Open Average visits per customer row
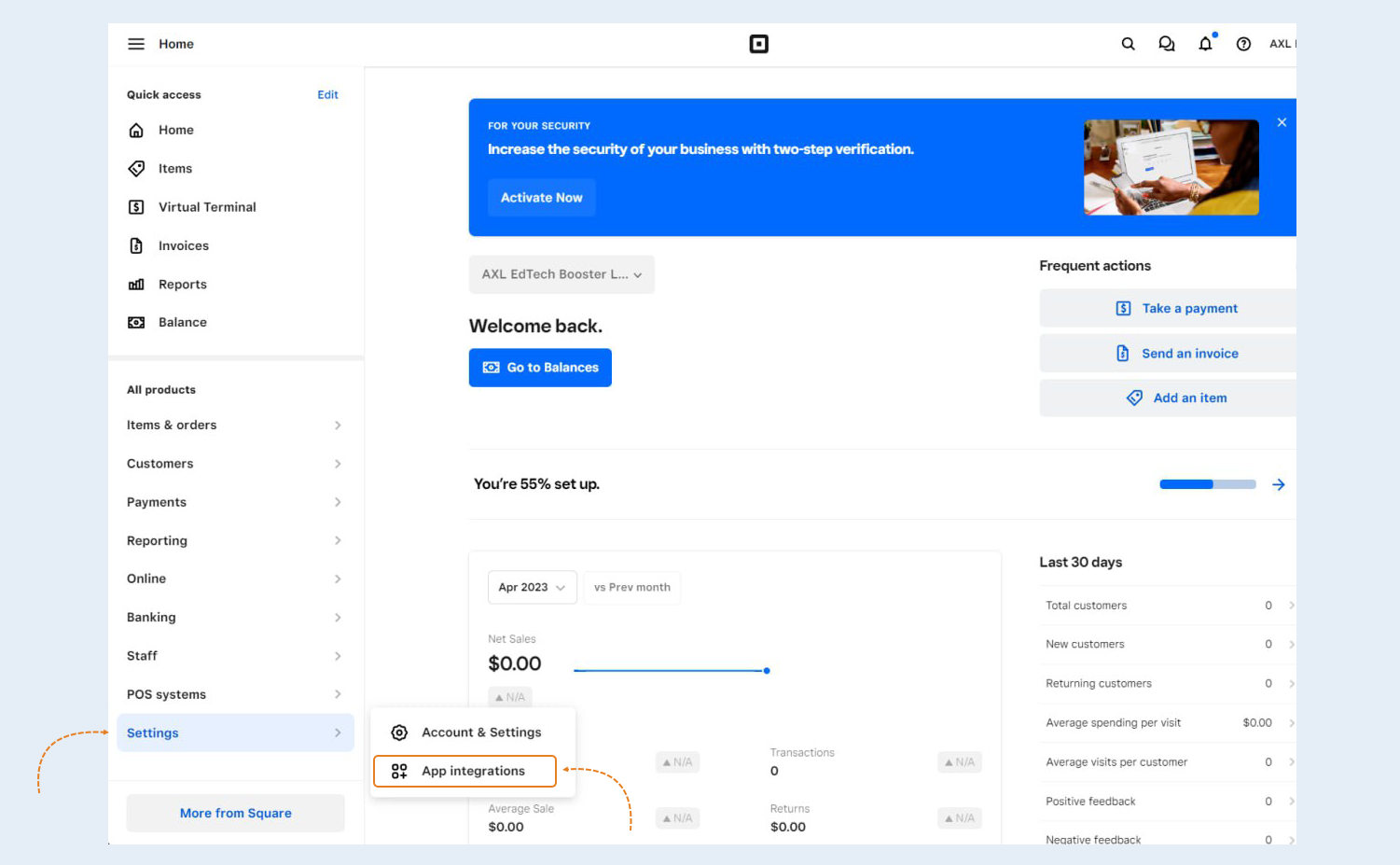This screenshot has width=1400, height=865. coord(1168,762)
